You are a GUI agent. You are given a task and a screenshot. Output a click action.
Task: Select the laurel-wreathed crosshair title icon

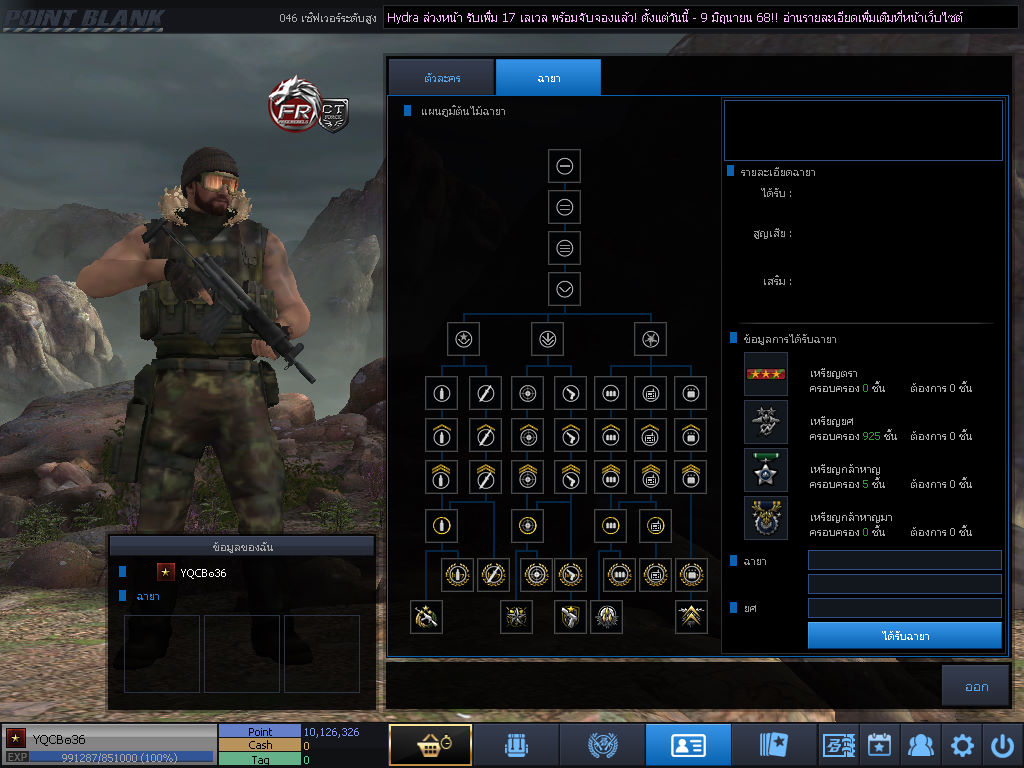[x=537, y=575]
